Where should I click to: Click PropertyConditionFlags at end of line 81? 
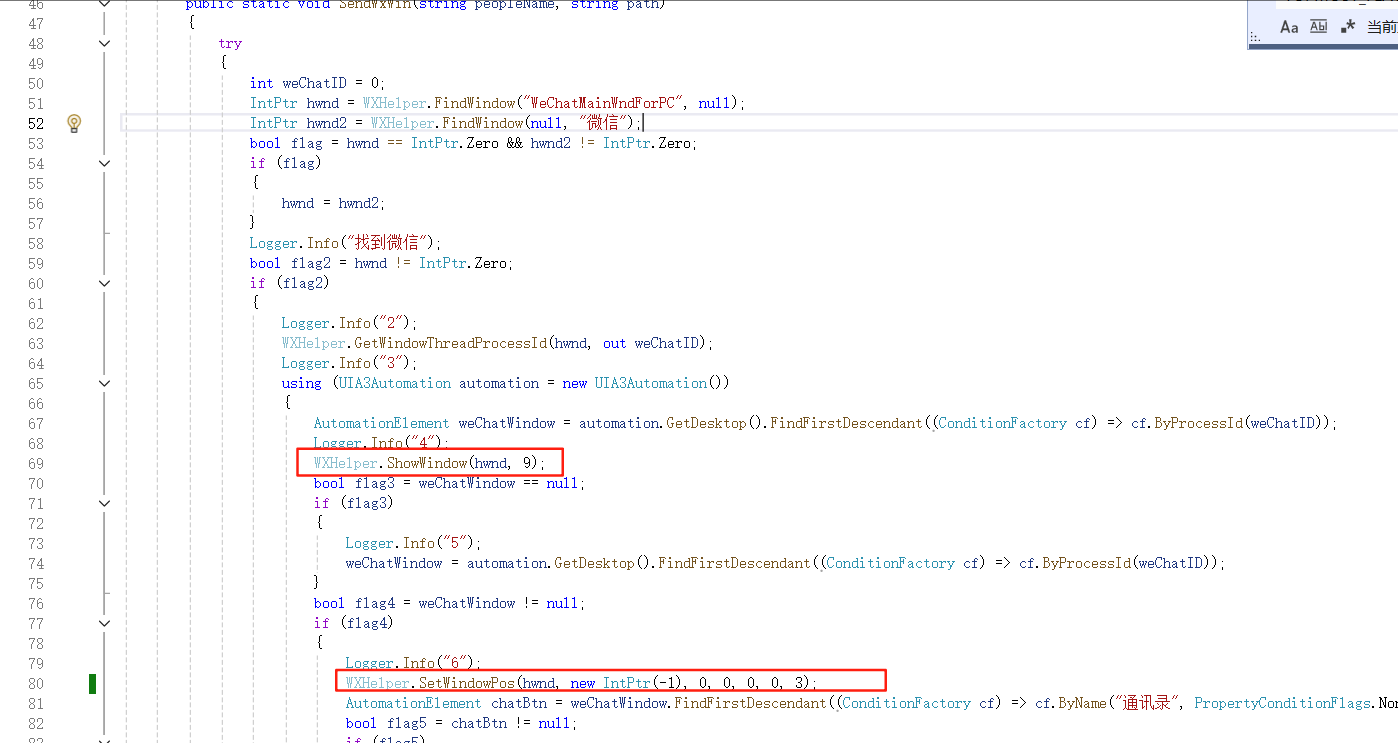(x=1282, y=703)
